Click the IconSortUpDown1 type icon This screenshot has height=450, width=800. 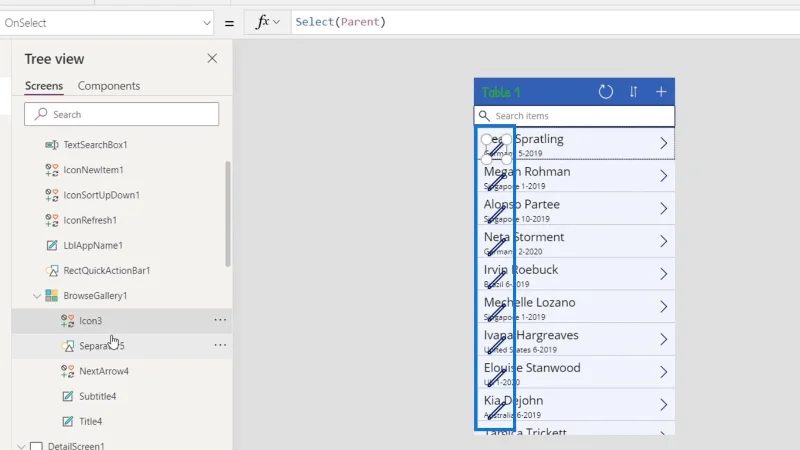(x=52, y=195)
